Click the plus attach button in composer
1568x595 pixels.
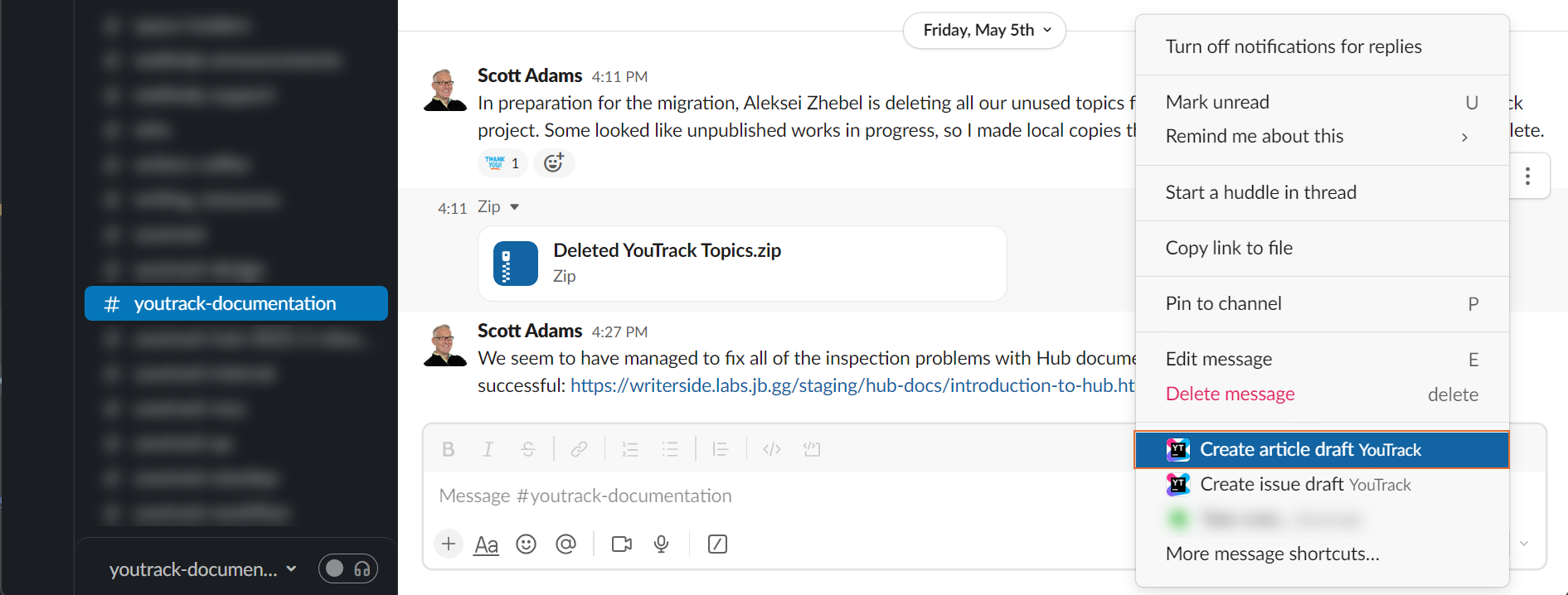(x=449, y=544)
